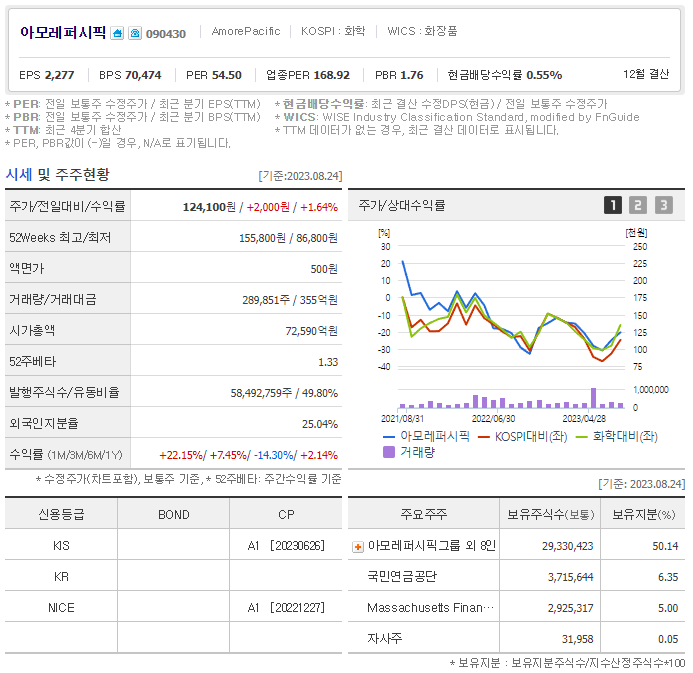This screenshot has height=673, width=693.
Task: Select the 52주베타 1.33 value
Action: [x=328, y=362]
